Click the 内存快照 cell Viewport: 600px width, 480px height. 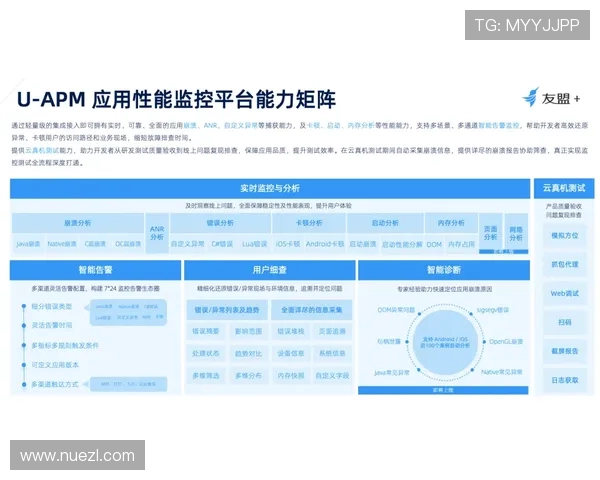(290, 376)
